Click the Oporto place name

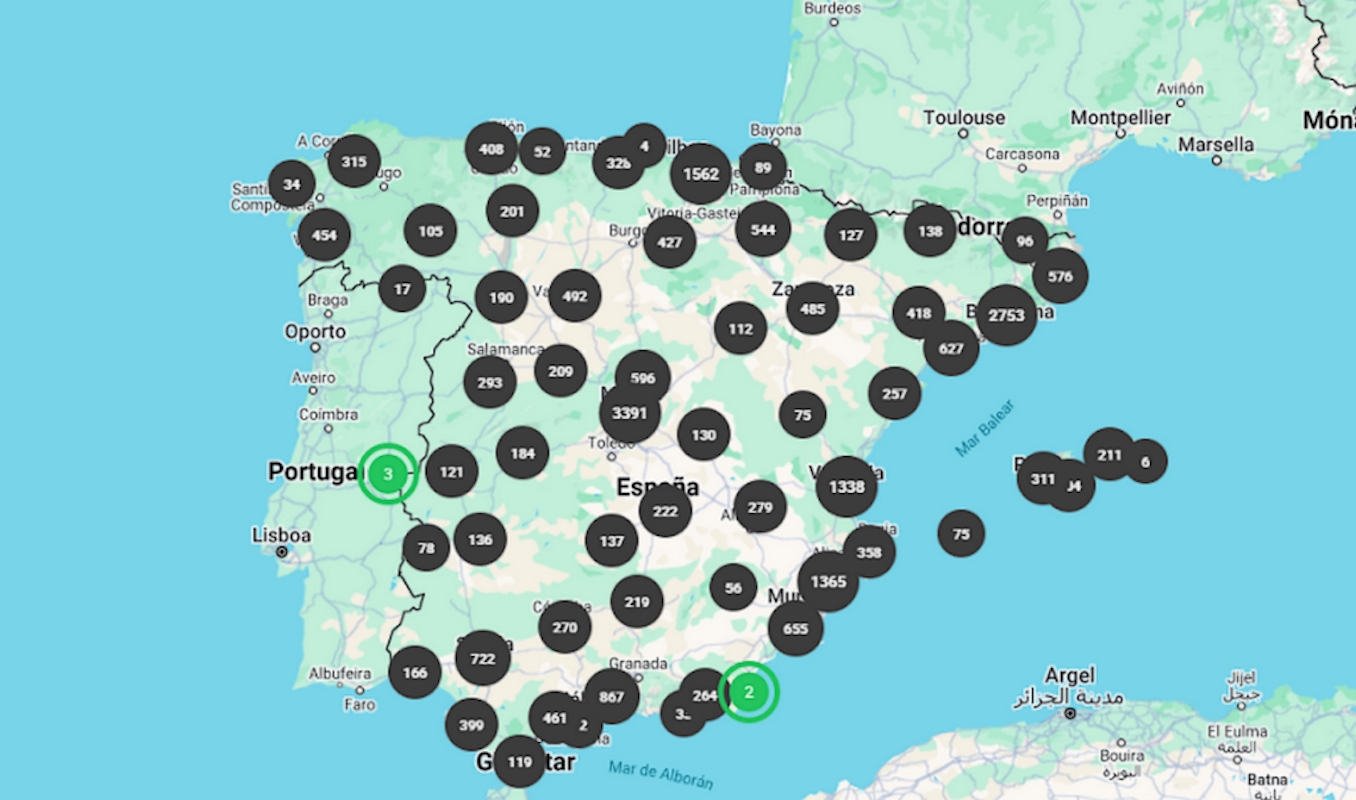tap(316, 330)
